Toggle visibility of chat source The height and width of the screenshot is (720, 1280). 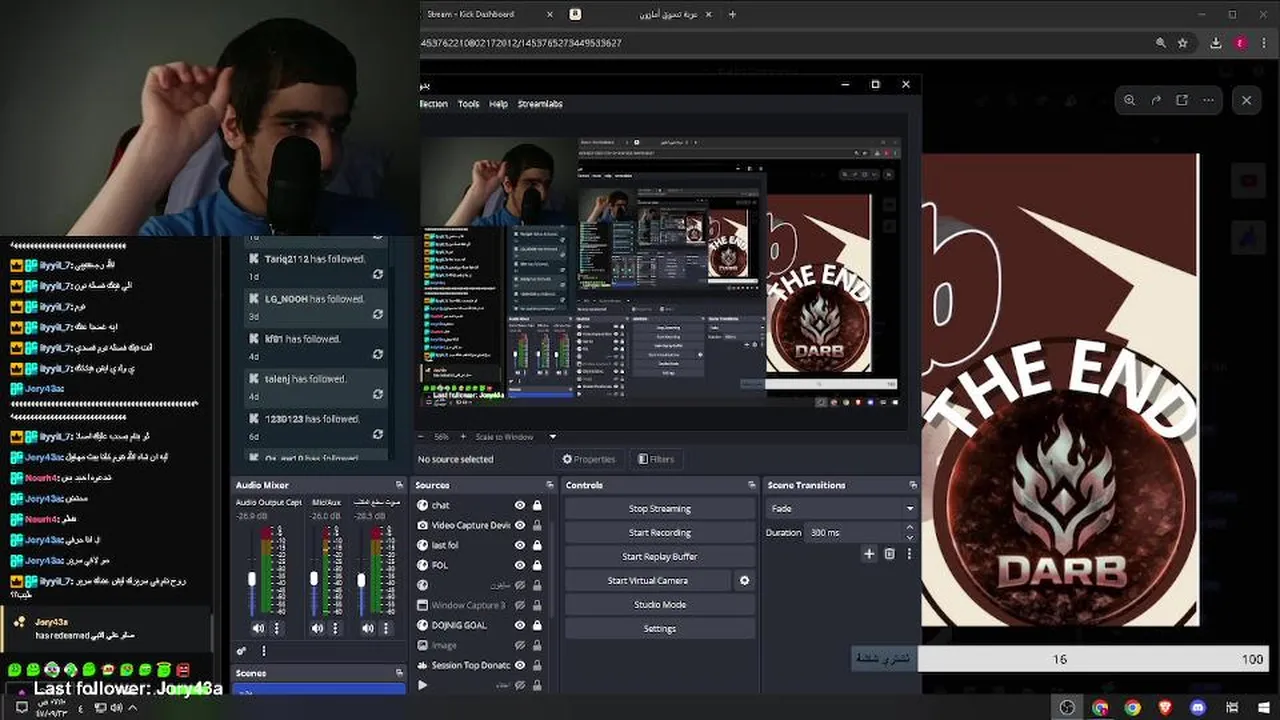(x=520, y=505)
